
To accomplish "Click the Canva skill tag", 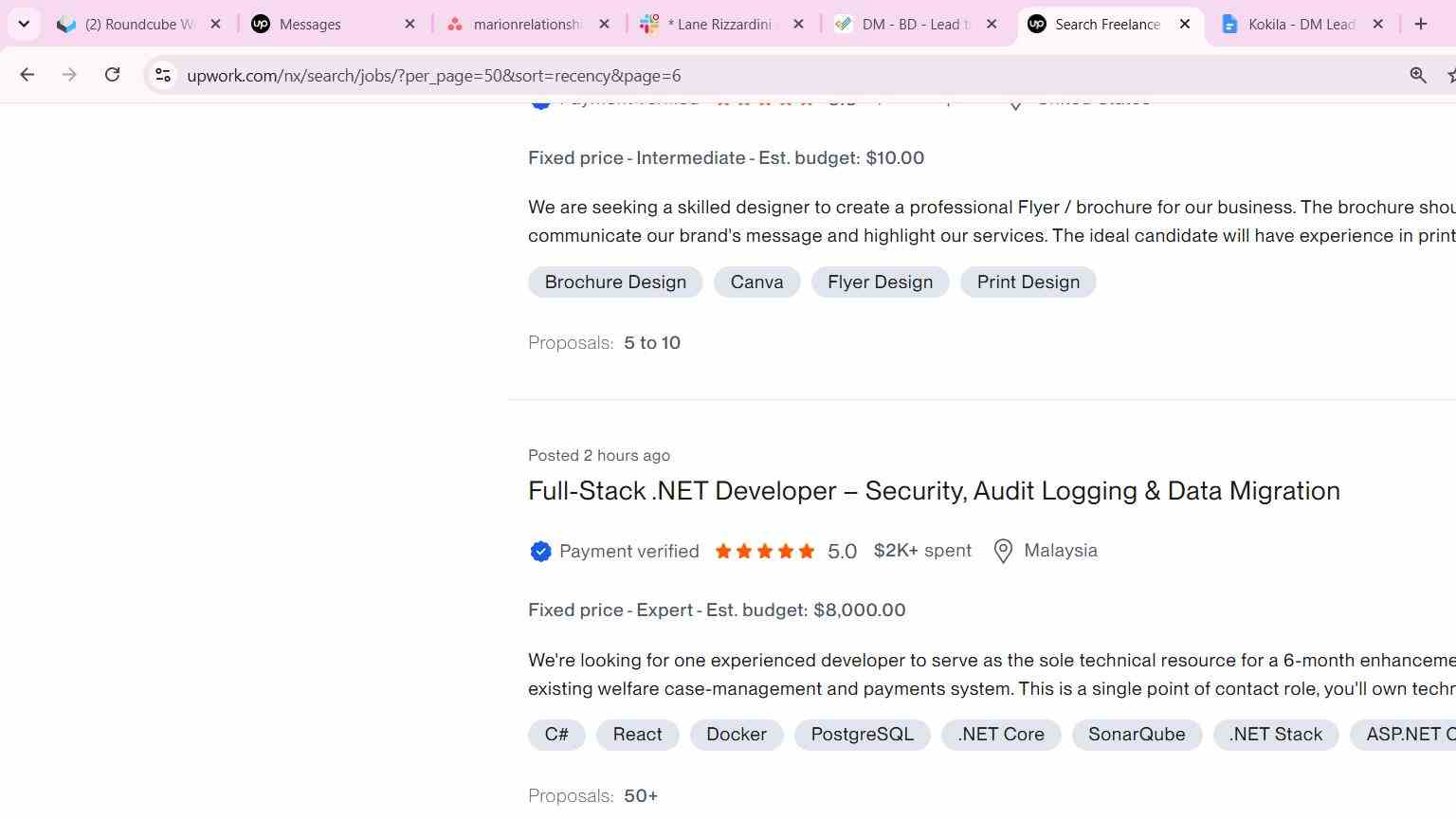I will pyautogui.click(x=756, y=282).
